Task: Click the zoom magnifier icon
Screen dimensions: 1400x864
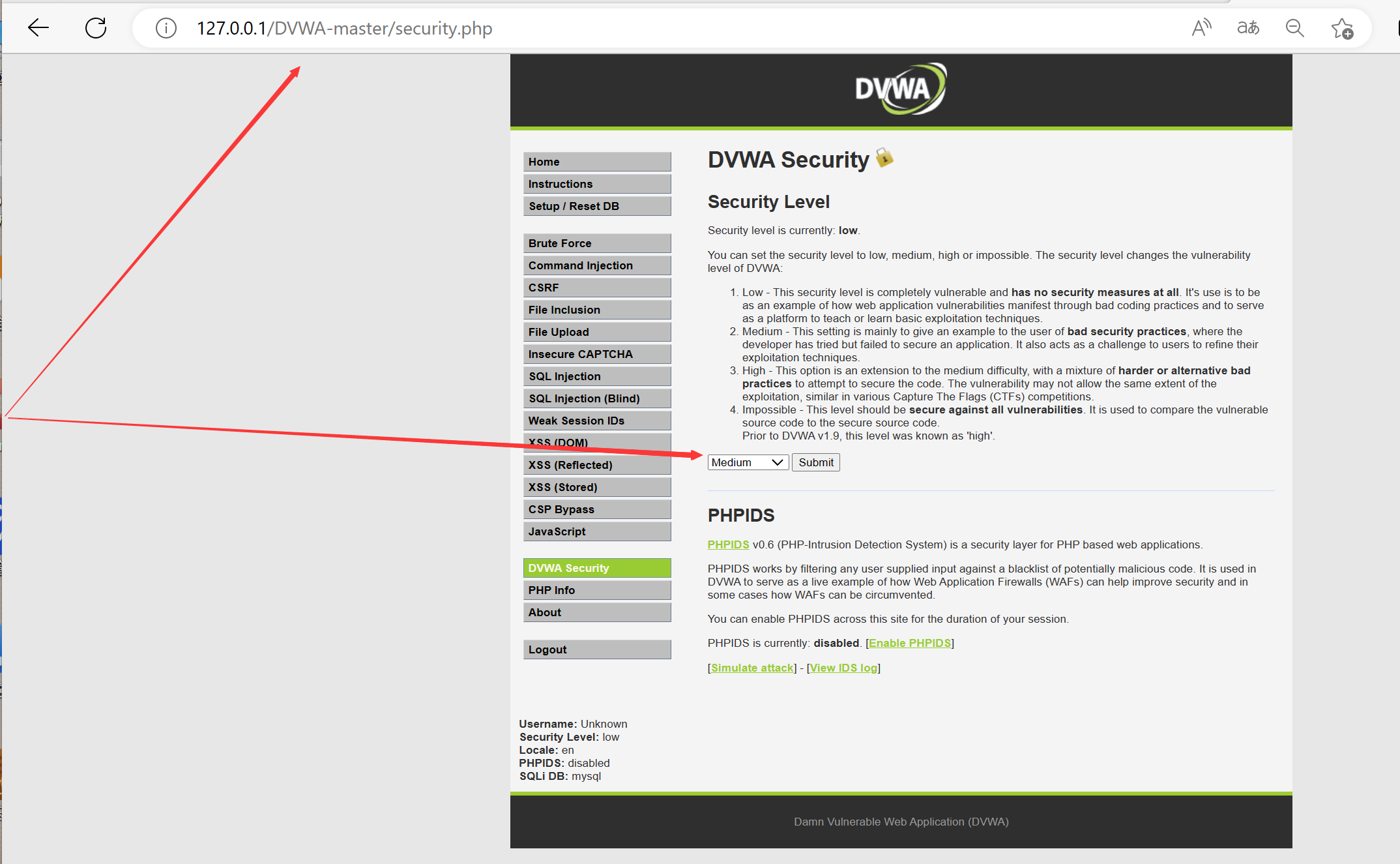Action: [1294, 28]
